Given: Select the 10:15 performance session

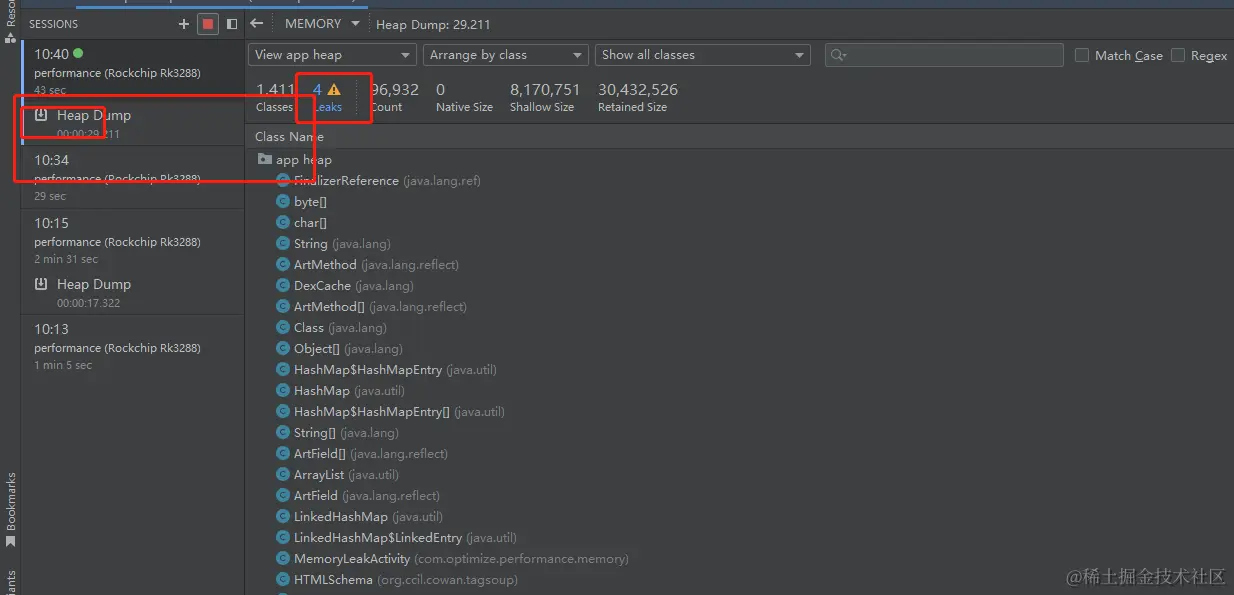Looking at the screenshot, I should 133,240.
